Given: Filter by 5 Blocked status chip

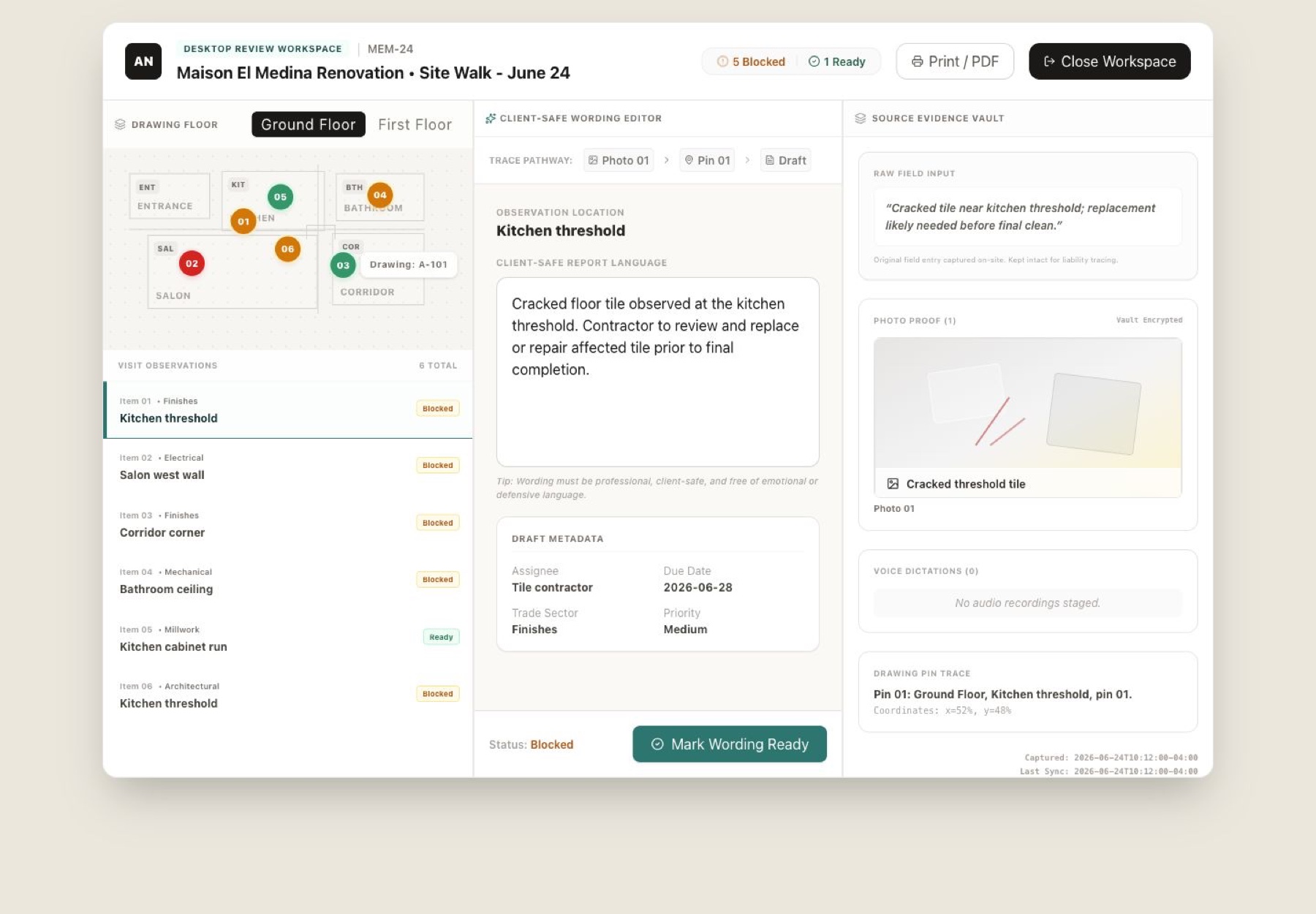Looking at the screenshot, I should (751, 62).
